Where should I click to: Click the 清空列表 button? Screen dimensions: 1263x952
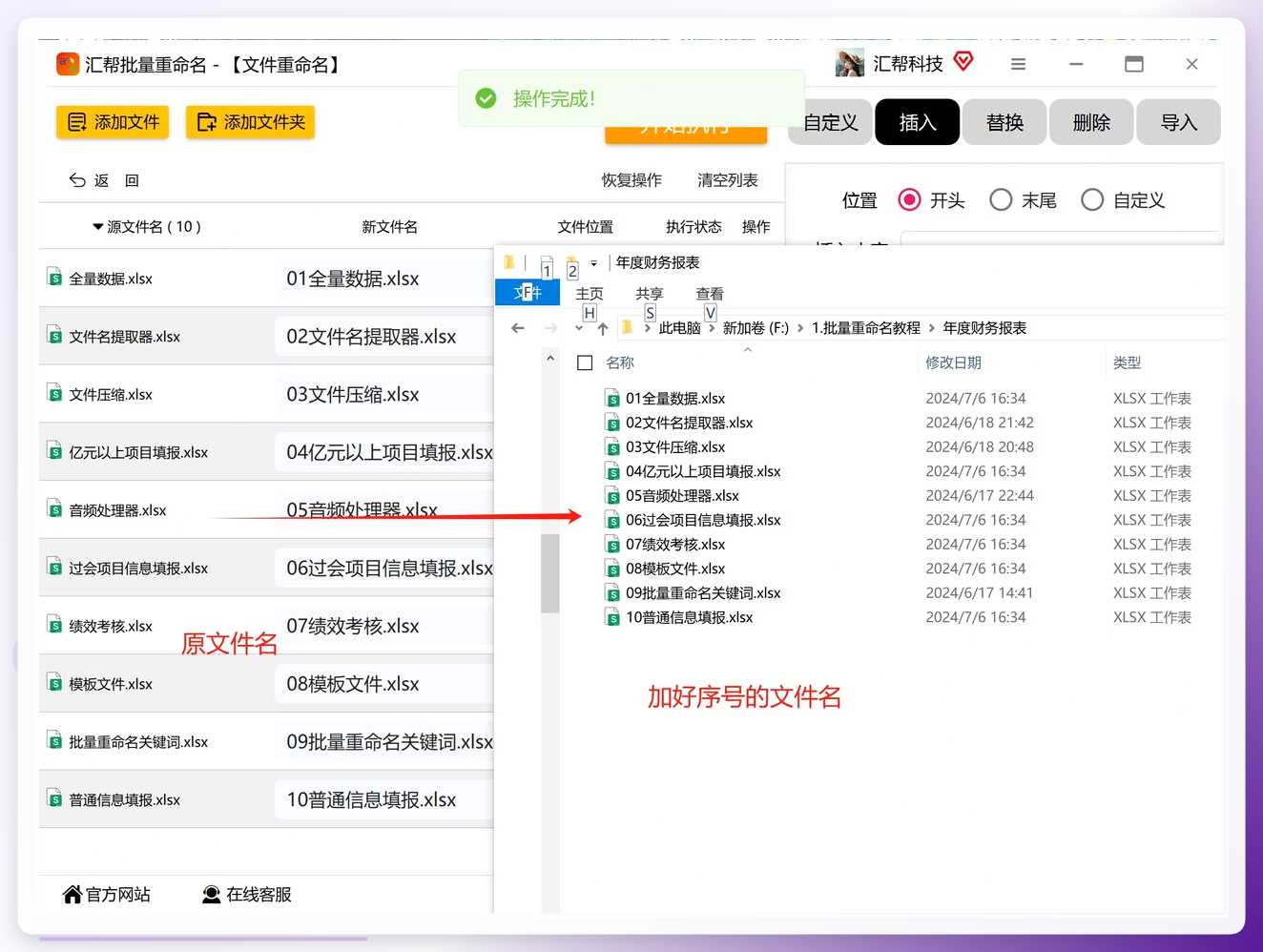(x=728, y=180)
